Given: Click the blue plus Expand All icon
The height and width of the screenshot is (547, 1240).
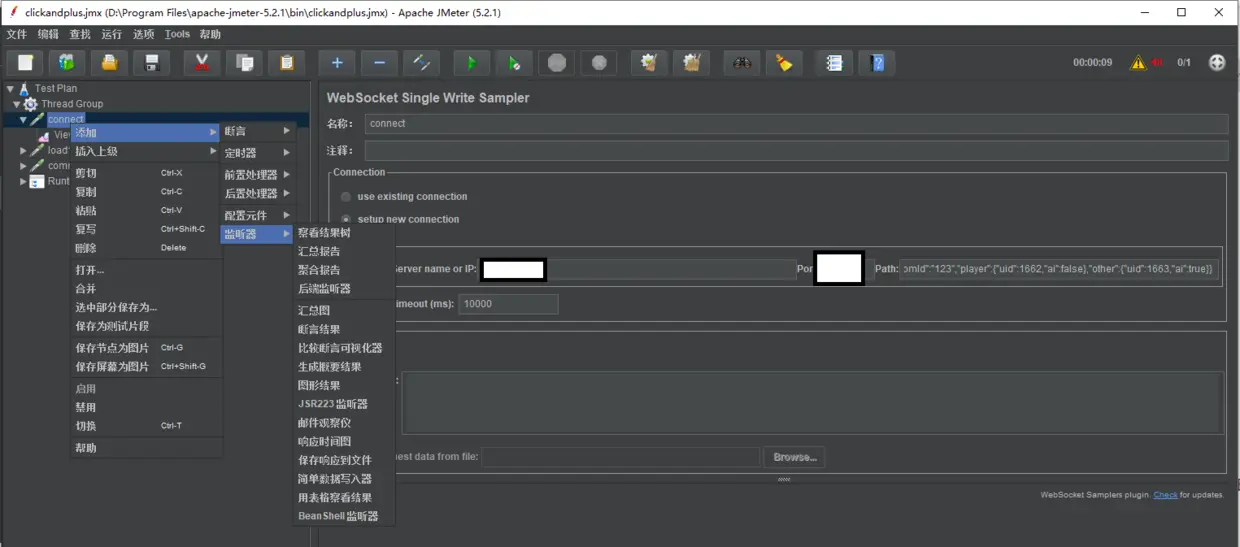Looking at the screenshot, I should coord(337,63).
